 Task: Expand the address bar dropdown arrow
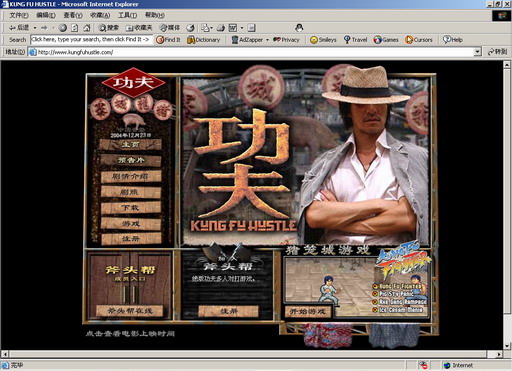[478, 52]
